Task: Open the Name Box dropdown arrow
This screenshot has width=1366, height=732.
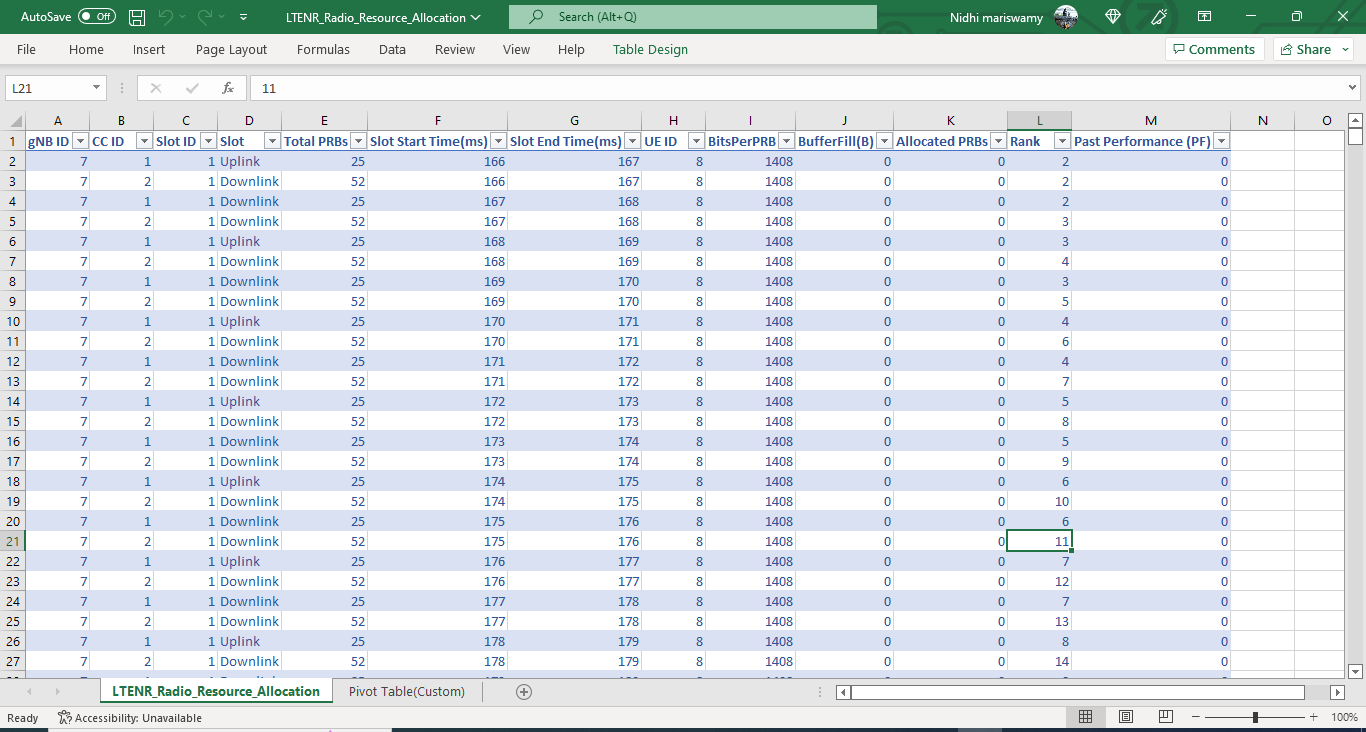Action: tap(96, 88)
